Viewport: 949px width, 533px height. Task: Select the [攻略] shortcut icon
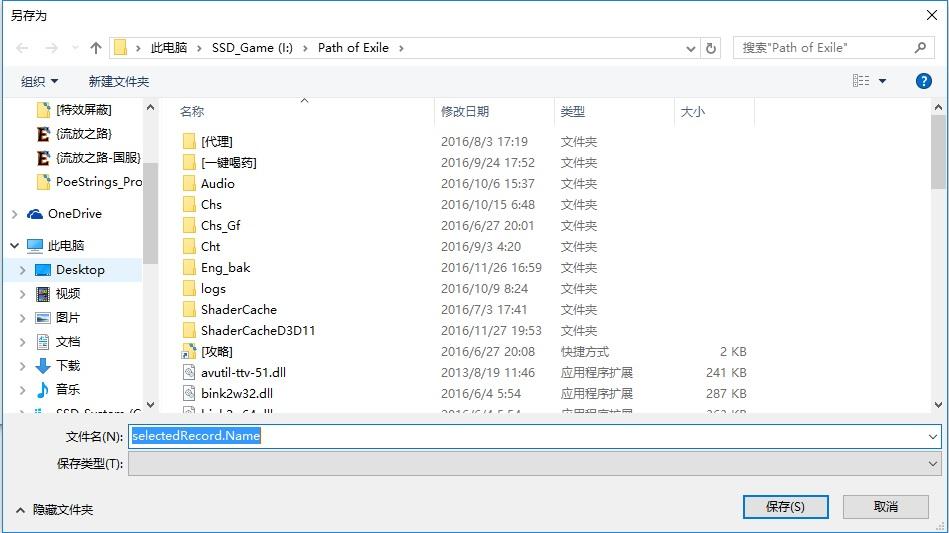(x=189, y=352)
